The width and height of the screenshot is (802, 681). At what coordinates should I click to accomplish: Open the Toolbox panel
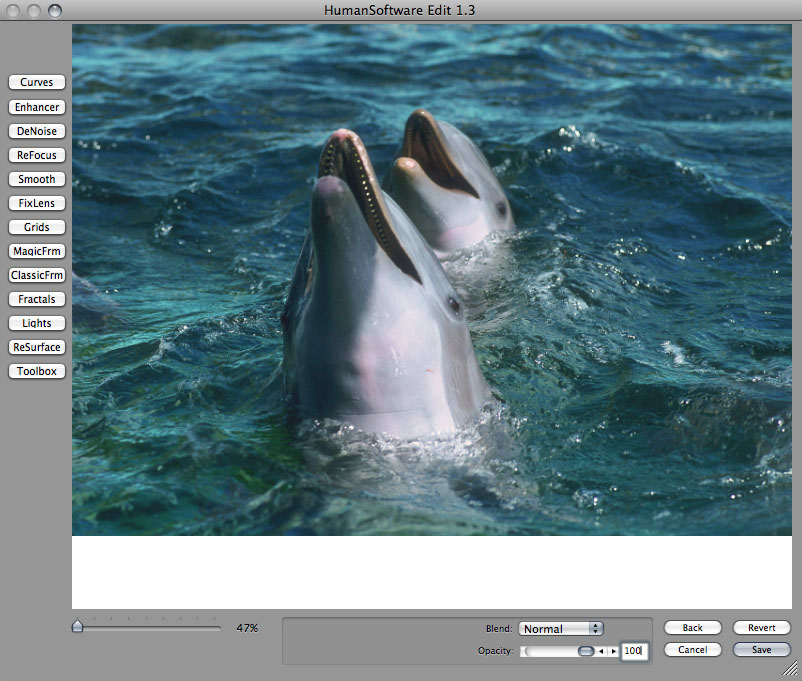click(x=37, y=371)
